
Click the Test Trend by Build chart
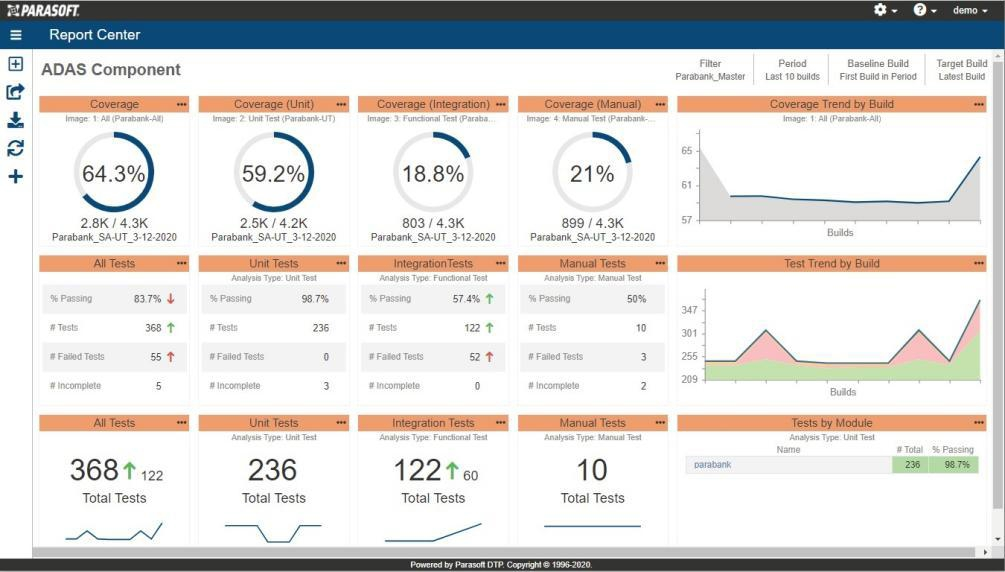[x=842, y=337]
